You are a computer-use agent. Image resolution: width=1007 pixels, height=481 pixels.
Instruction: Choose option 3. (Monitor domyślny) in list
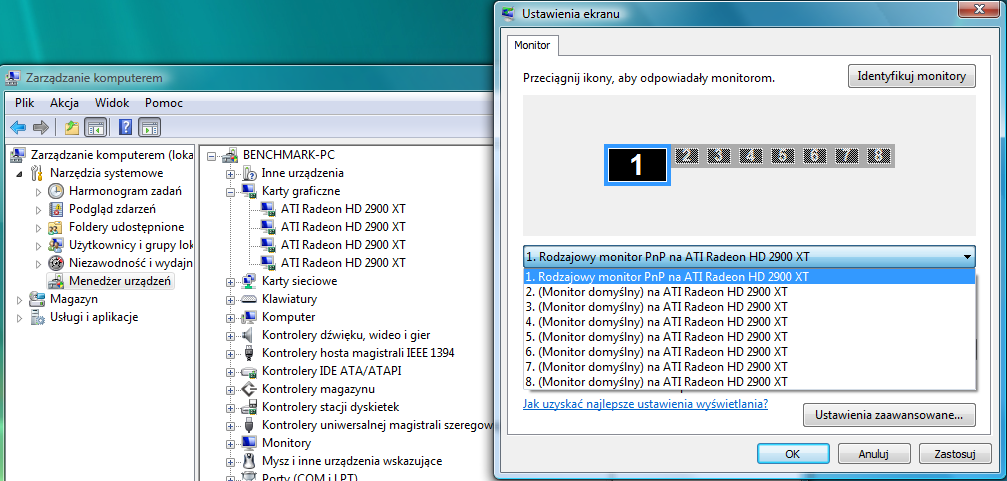(749, 306)
